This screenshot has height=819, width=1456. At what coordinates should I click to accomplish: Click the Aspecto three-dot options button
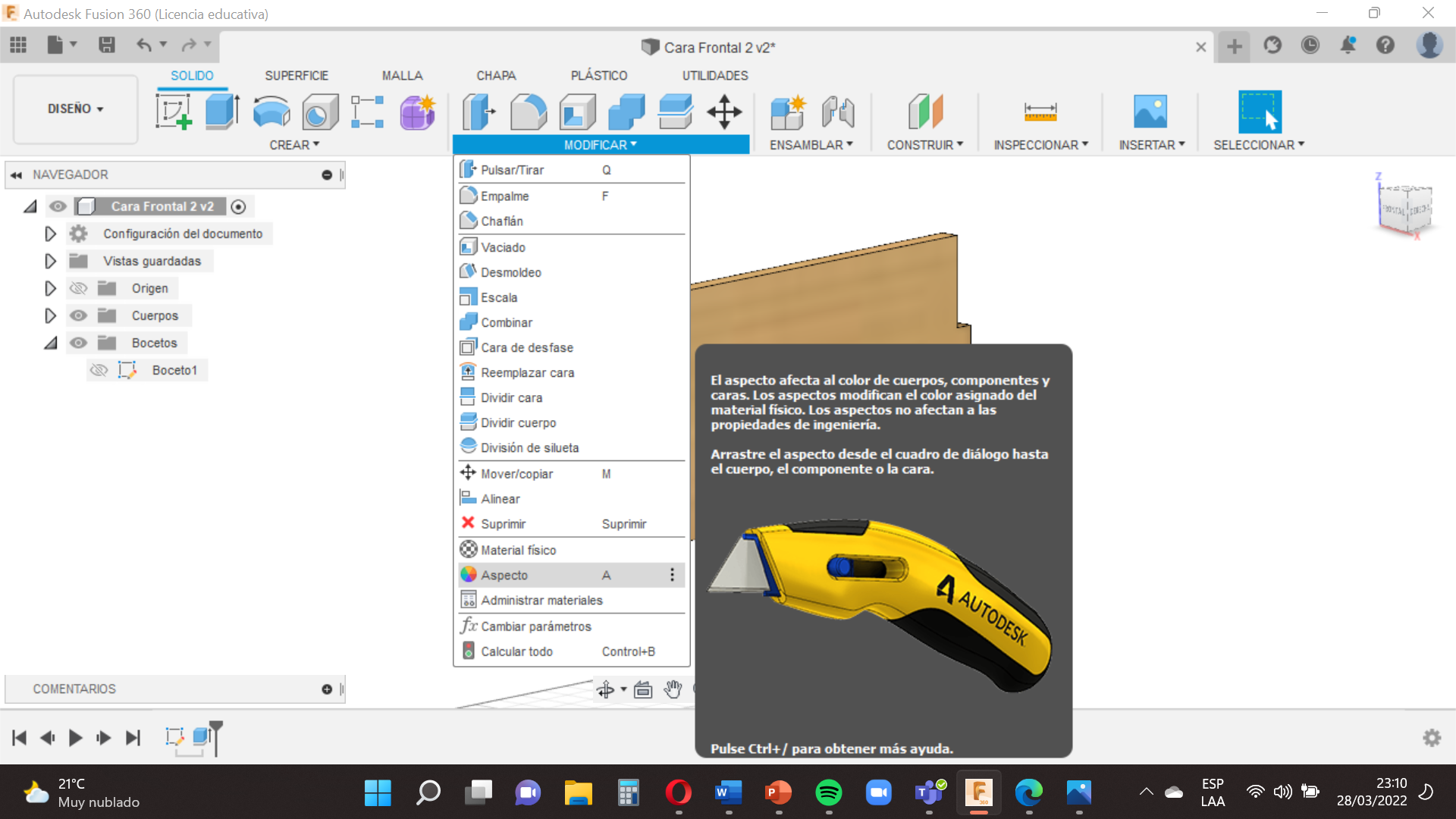point(672,575)
